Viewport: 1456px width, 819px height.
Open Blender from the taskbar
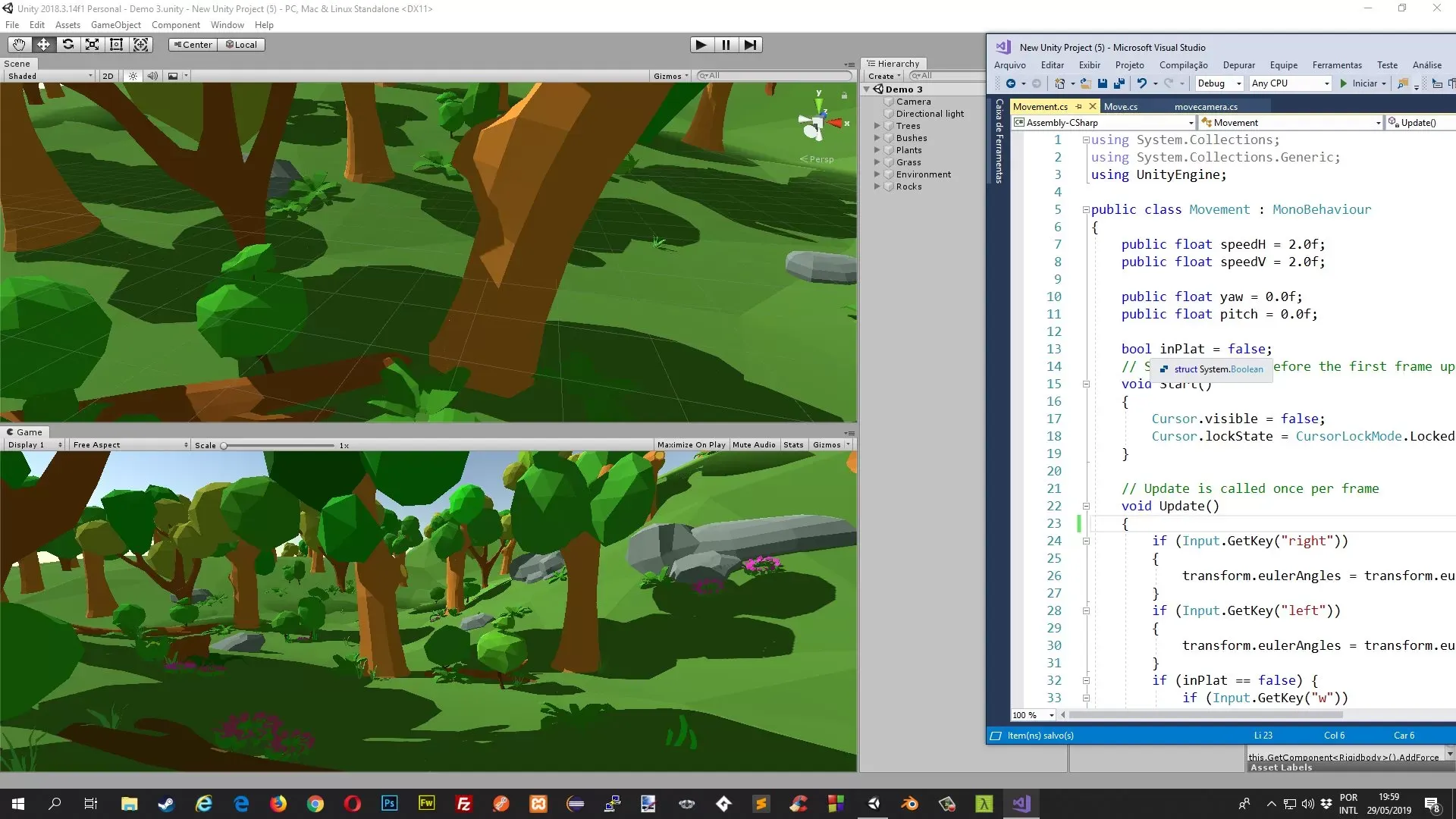pos(910,804)
